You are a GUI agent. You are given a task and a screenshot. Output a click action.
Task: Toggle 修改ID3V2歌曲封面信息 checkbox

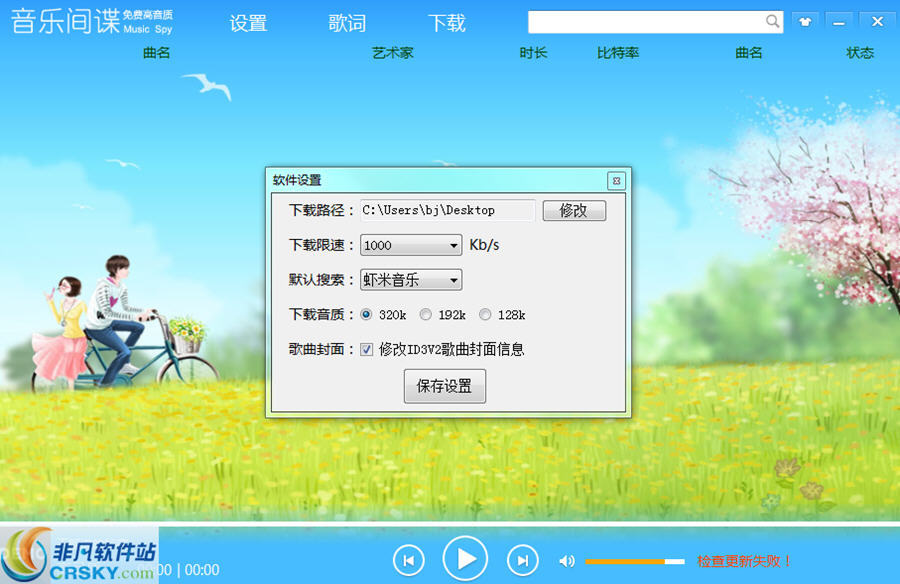point(367,350)
